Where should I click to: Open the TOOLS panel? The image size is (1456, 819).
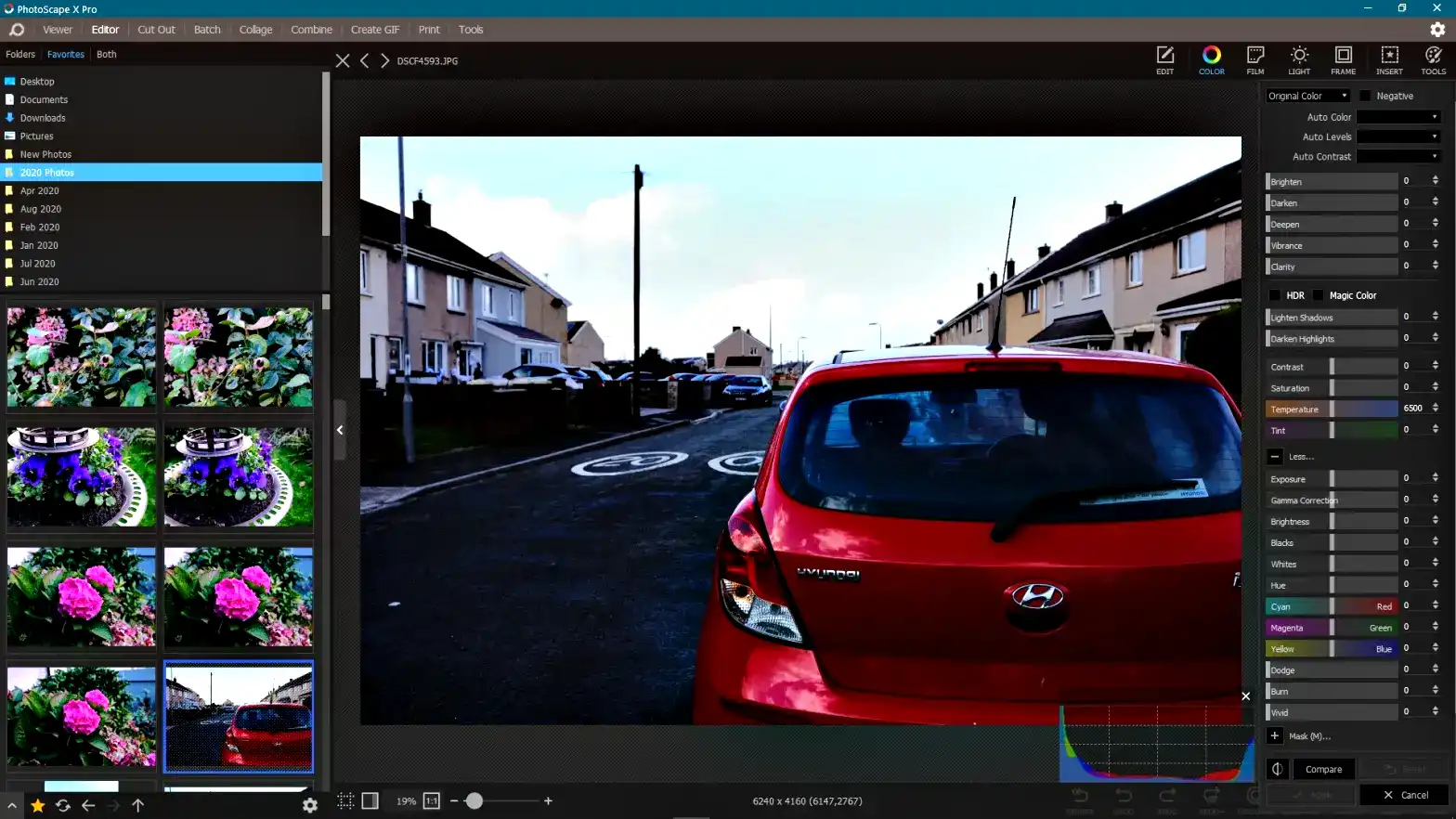(1433, 60)
